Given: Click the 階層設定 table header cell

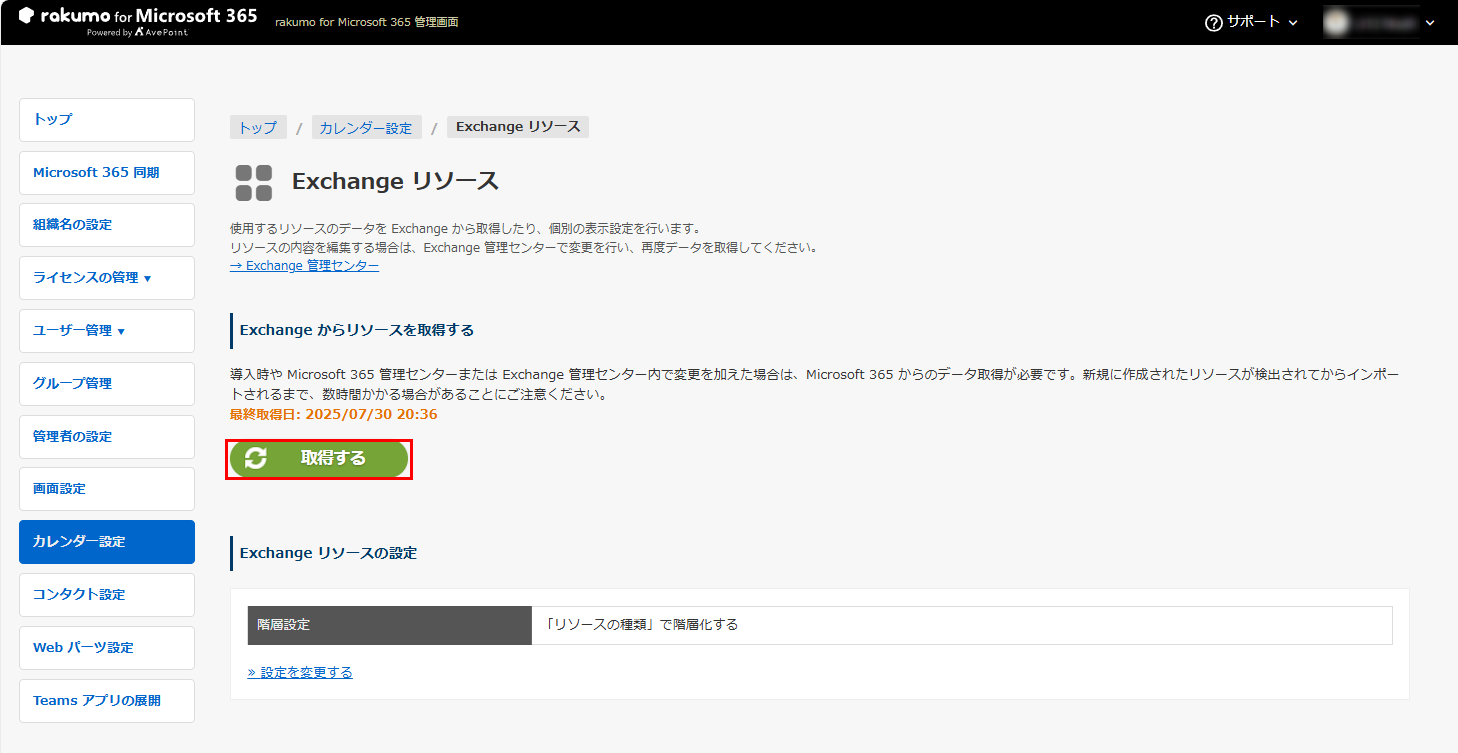Looking at the screenshot, I should point(390,625).
